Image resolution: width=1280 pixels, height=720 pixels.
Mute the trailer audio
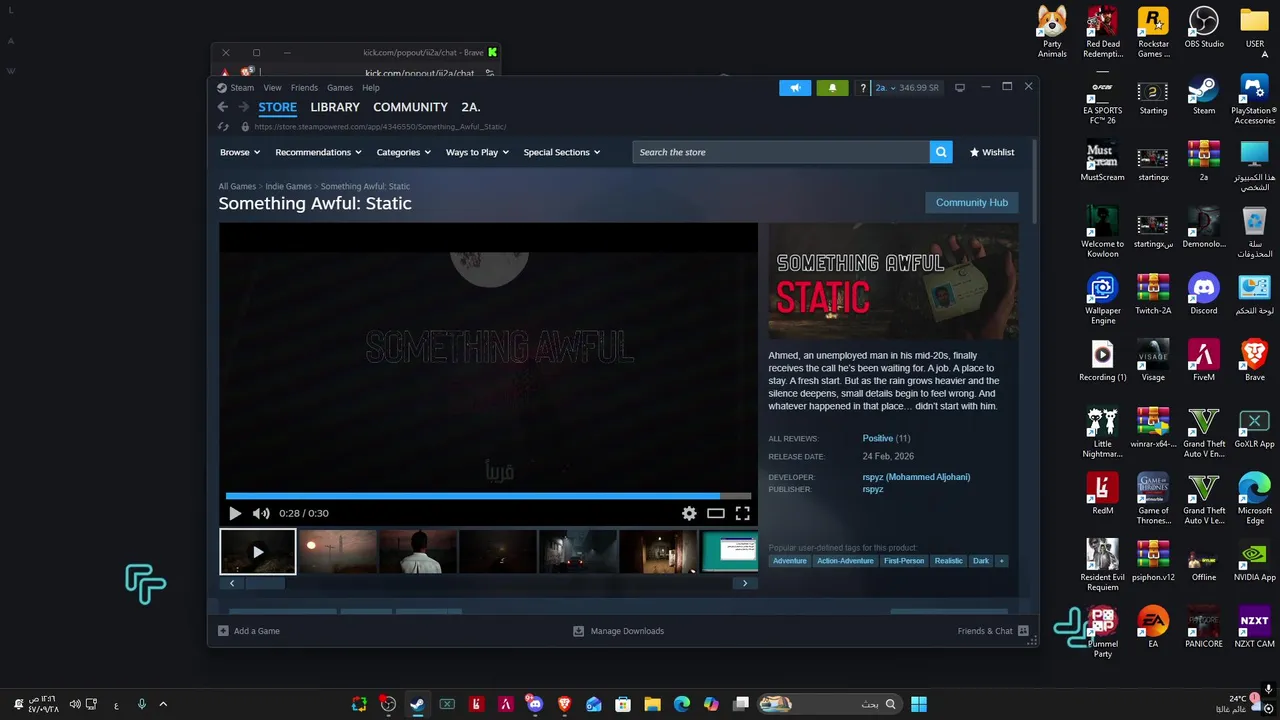point(261,513)
